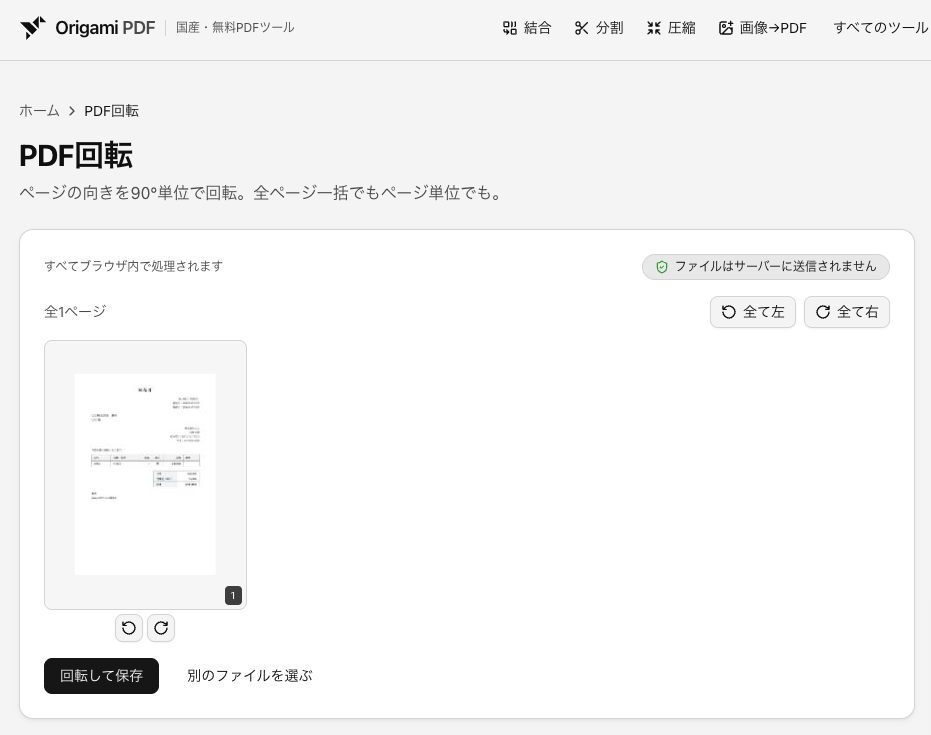Open the 分割 (split) tool
931x735 pixels.
[x=598, y=28]
